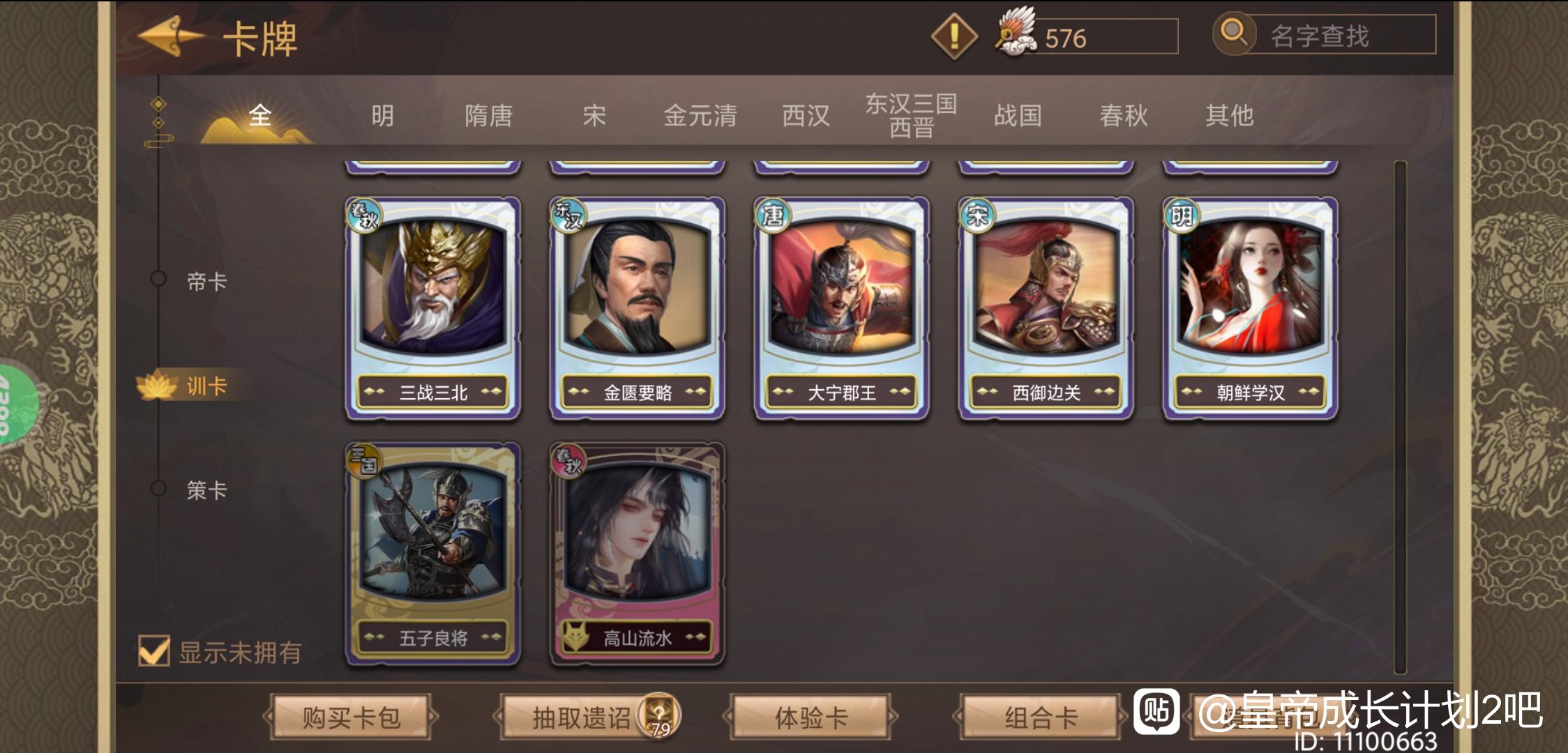Open the 朝鲜学汉 card thumbnail
This screenshot has width=1568, height=753.
[1250, 308]
